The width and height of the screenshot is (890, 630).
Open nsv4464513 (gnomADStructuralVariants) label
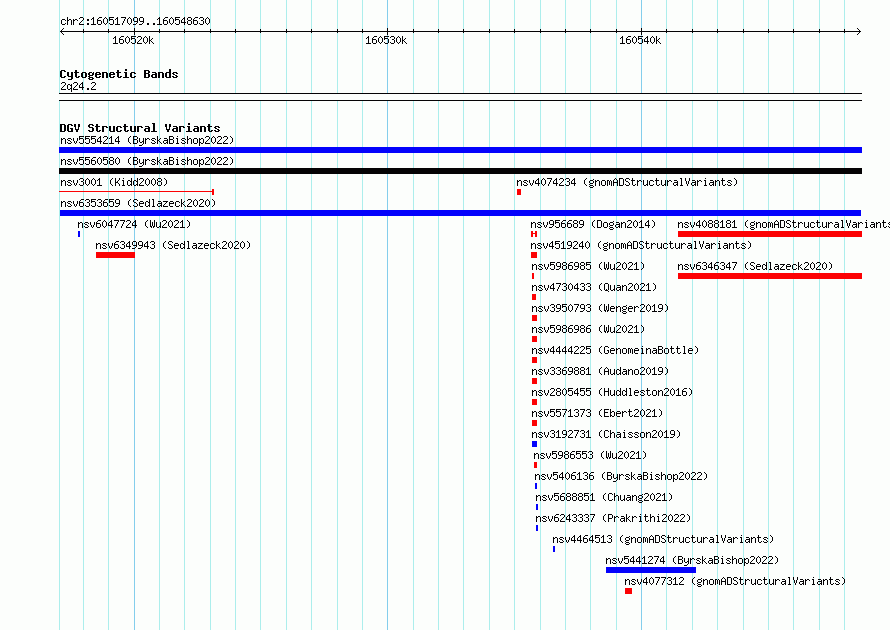(663, 539)
